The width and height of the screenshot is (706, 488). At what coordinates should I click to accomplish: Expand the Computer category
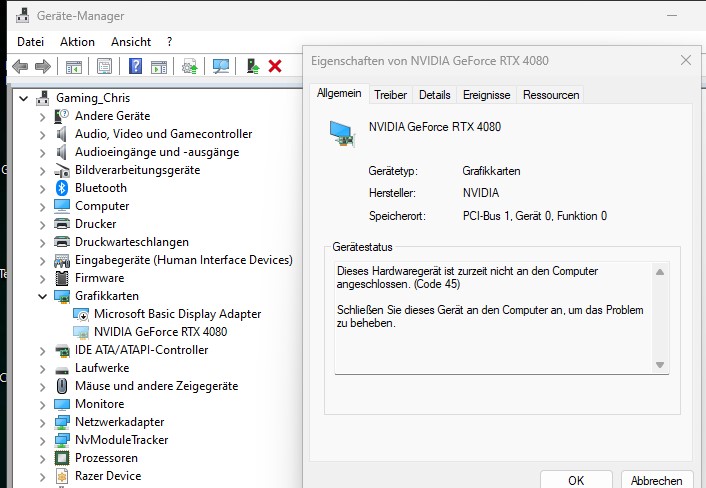click(x=42, y=207)
